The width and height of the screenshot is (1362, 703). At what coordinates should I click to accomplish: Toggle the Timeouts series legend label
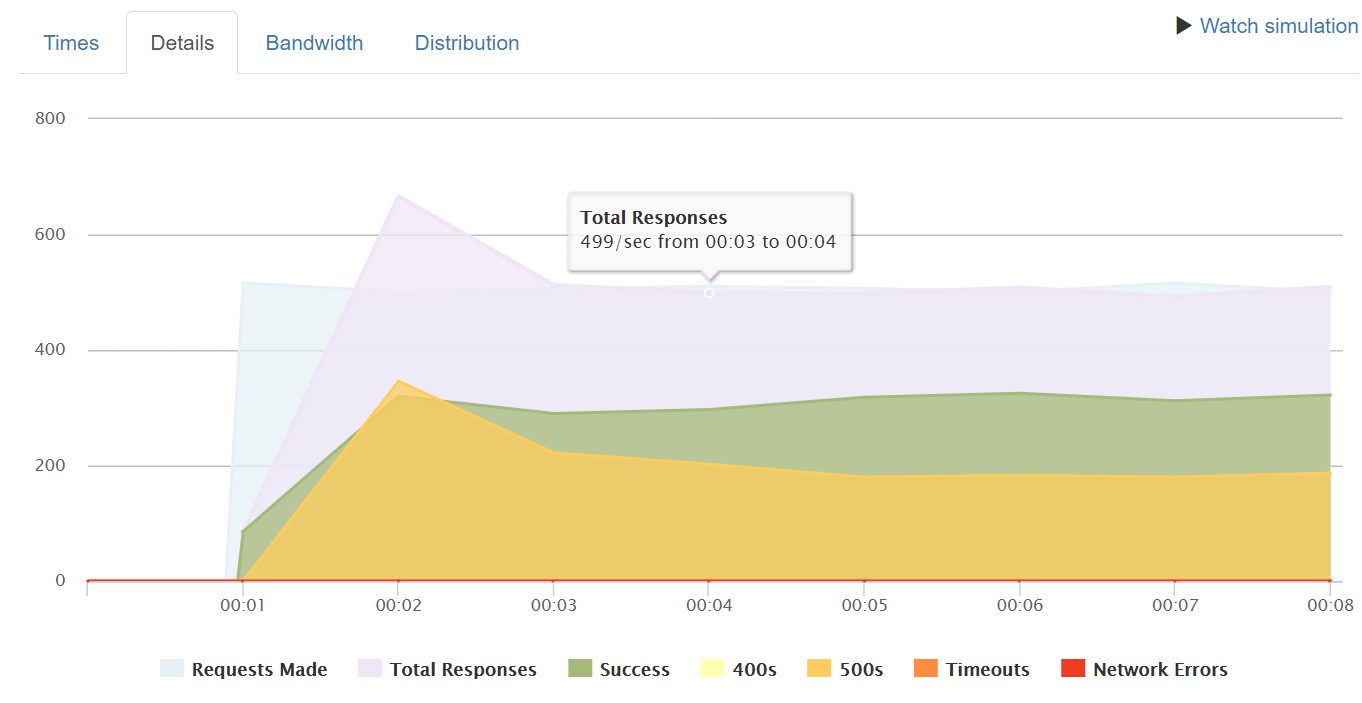(x=987, y=670)
